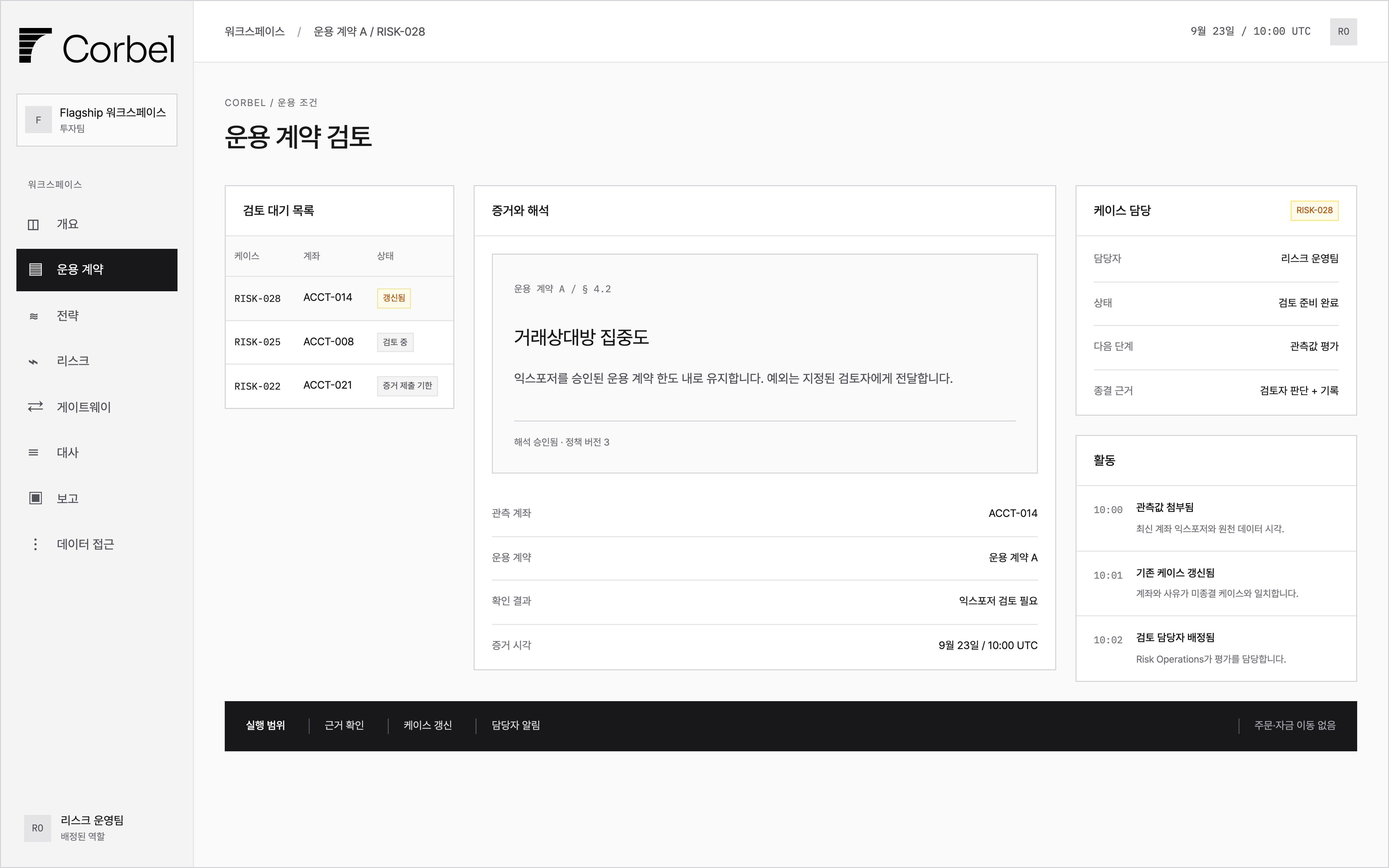Select the RISK-028 case row cell
The width and height of the screenshot is (1389, 868).
[x=257, y=299]
